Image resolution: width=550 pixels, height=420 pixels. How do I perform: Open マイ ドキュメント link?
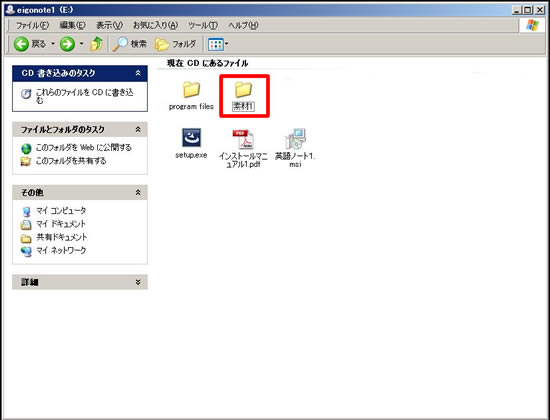point(61,224)
